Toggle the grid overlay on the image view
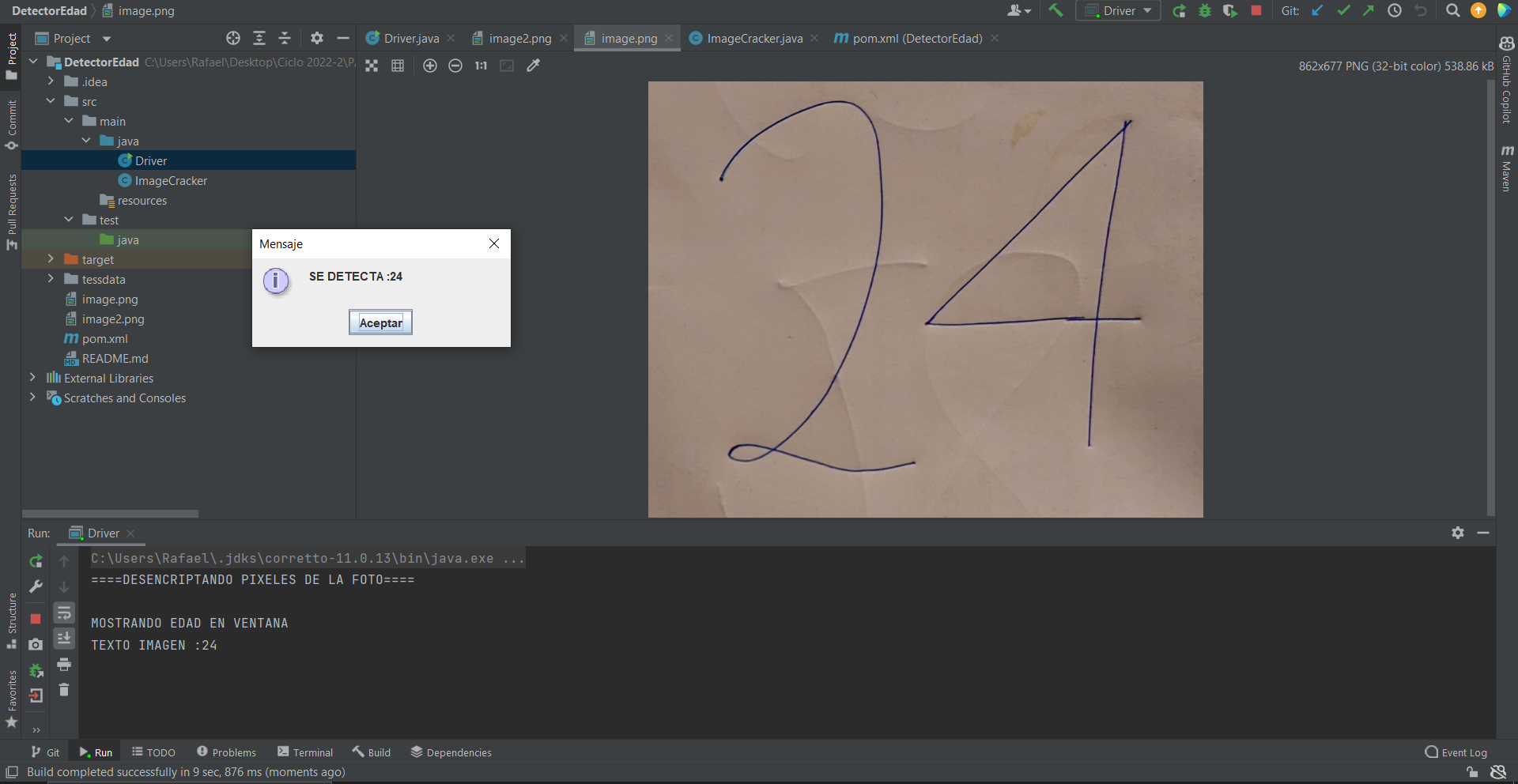 (398, 66)
